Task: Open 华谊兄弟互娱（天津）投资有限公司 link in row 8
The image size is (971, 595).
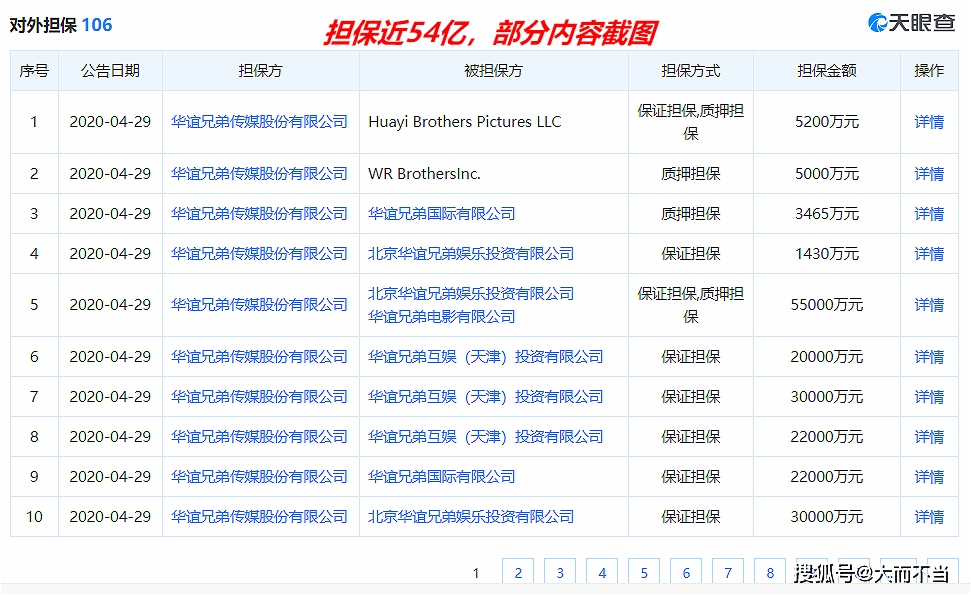Action: click(486, 437)
